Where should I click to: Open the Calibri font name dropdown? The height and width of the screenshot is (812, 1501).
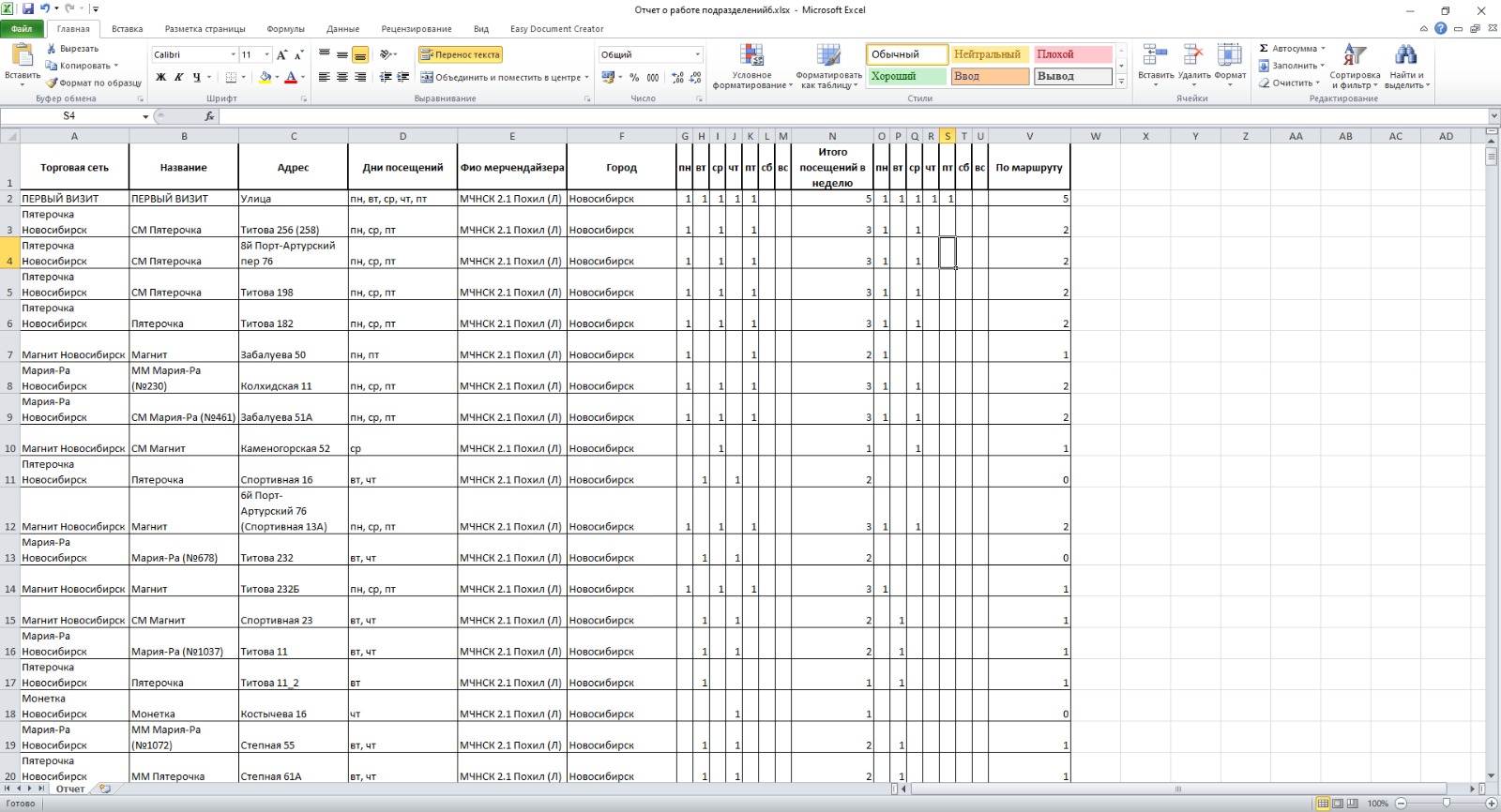click(233, 54)
